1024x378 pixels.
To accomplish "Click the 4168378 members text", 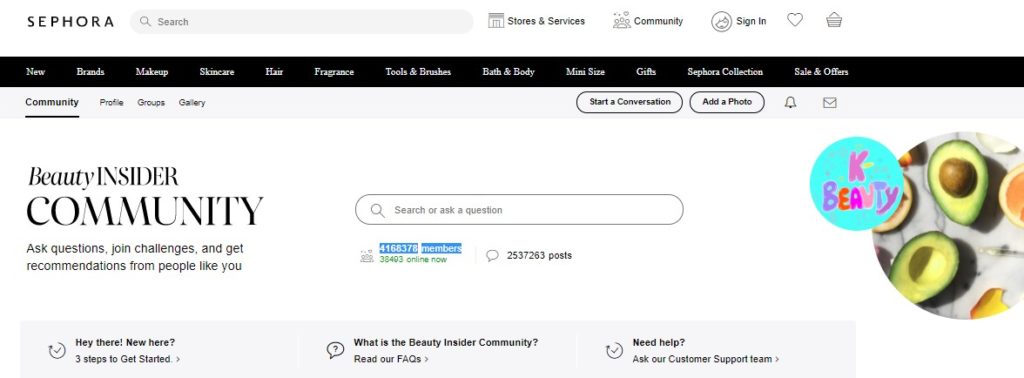I will click(x=421, y=248).
